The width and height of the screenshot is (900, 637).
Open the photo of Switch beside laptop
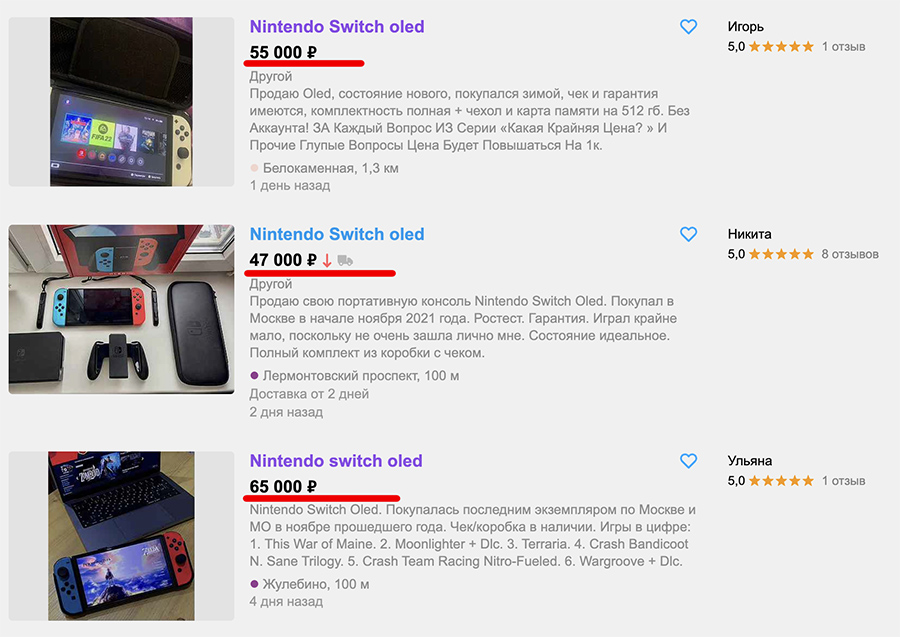[121, 535]
